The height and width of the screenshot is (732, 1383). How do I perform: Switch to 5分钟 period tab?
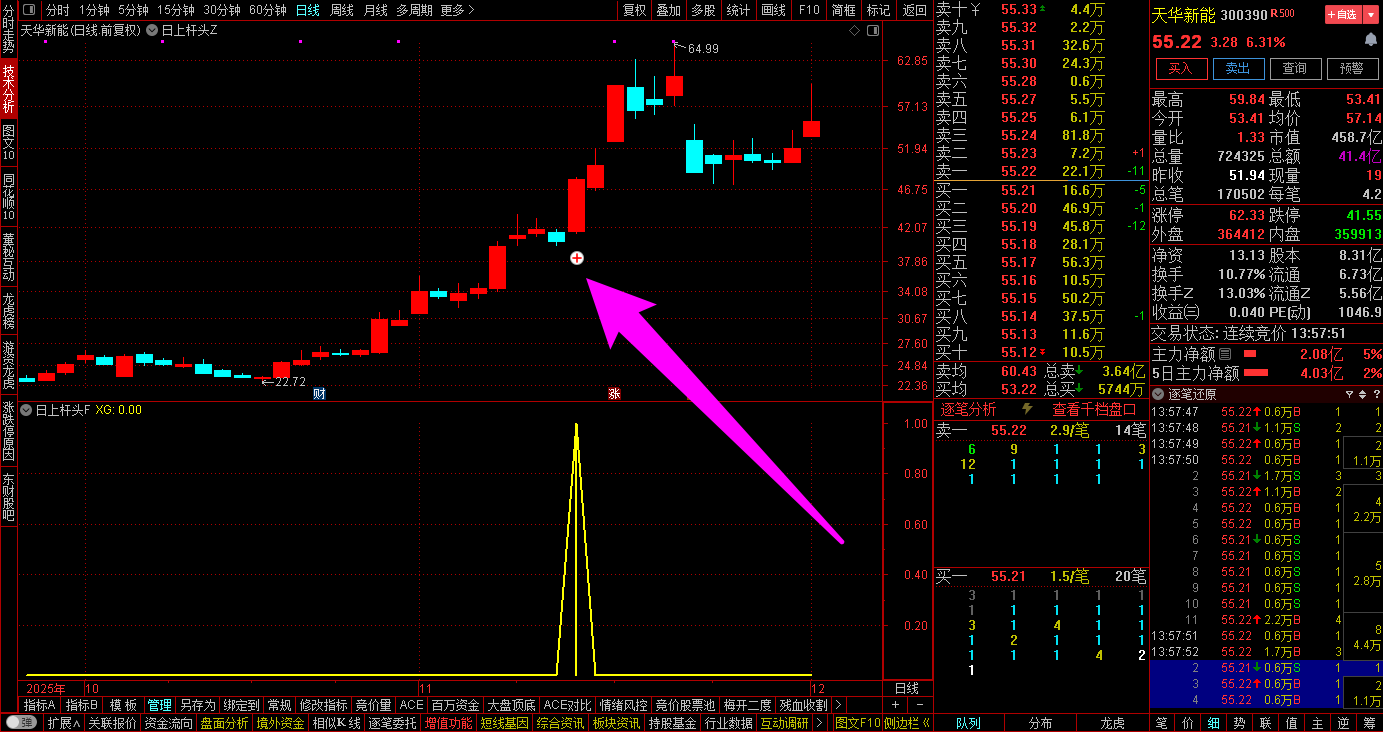point(132,10)
